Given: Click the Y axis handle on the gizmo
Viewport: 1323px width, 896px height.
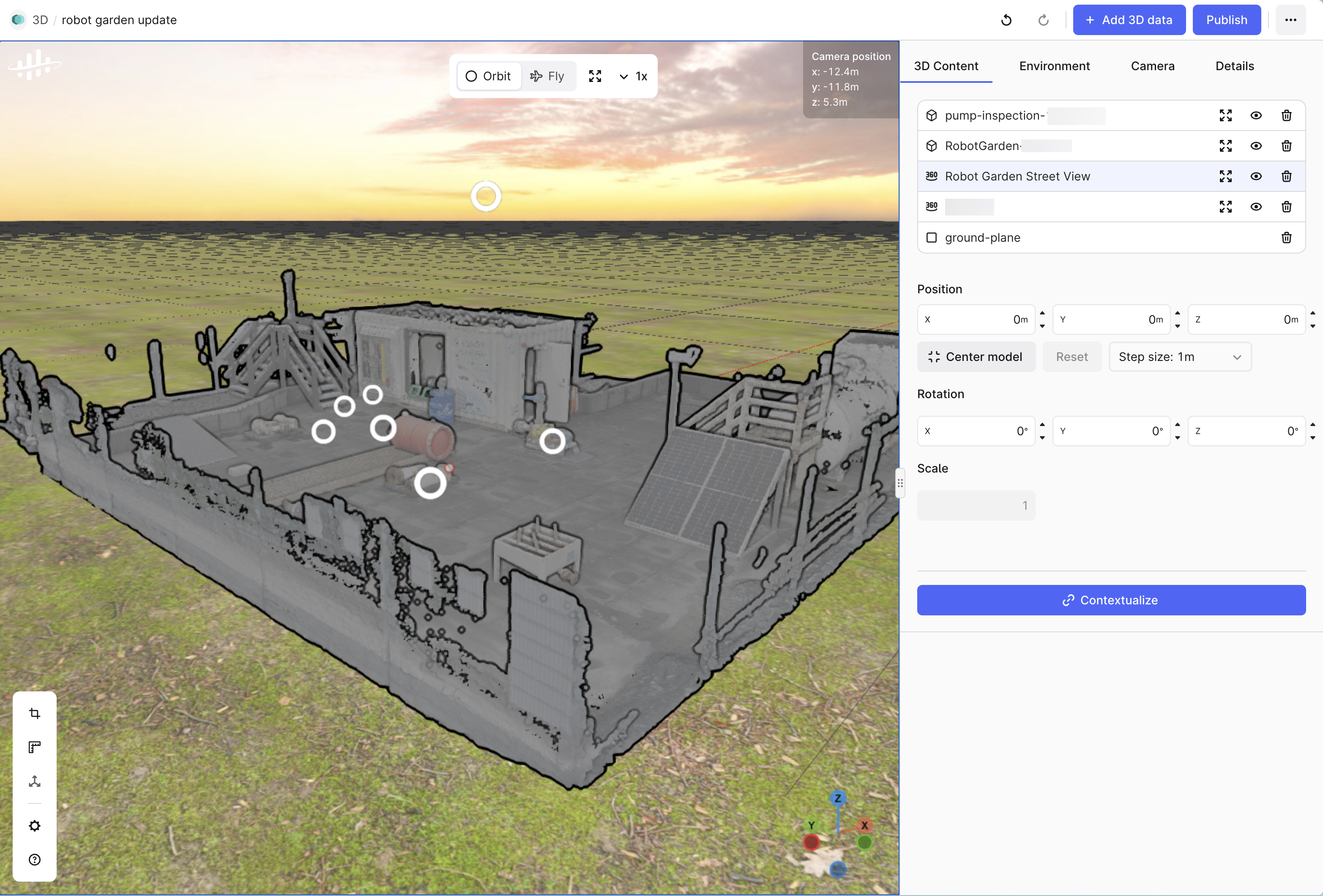Looking at the screenshot, I should point(811,825).
